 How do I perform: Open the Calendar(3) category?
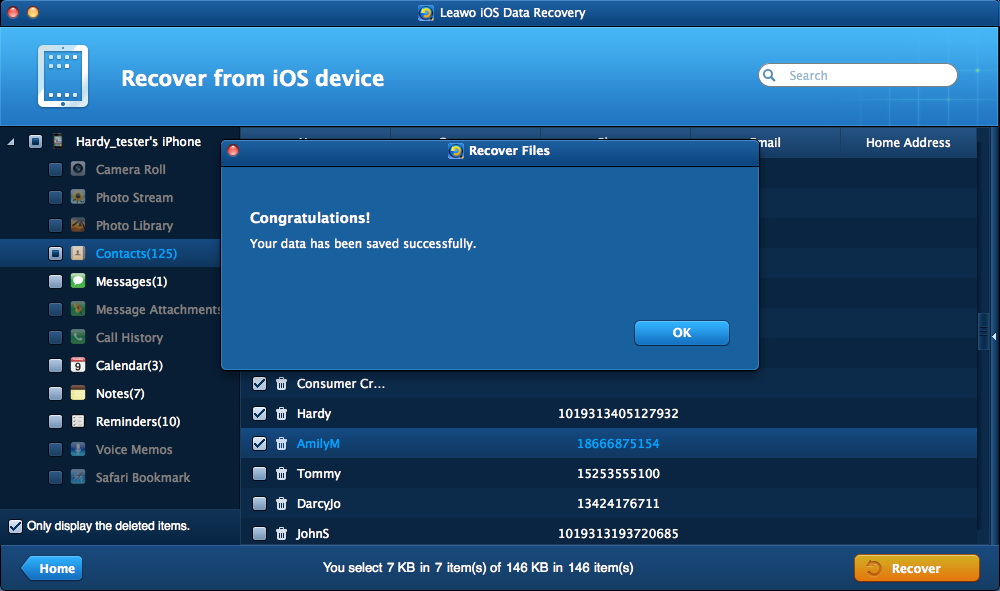click(129, 366)
